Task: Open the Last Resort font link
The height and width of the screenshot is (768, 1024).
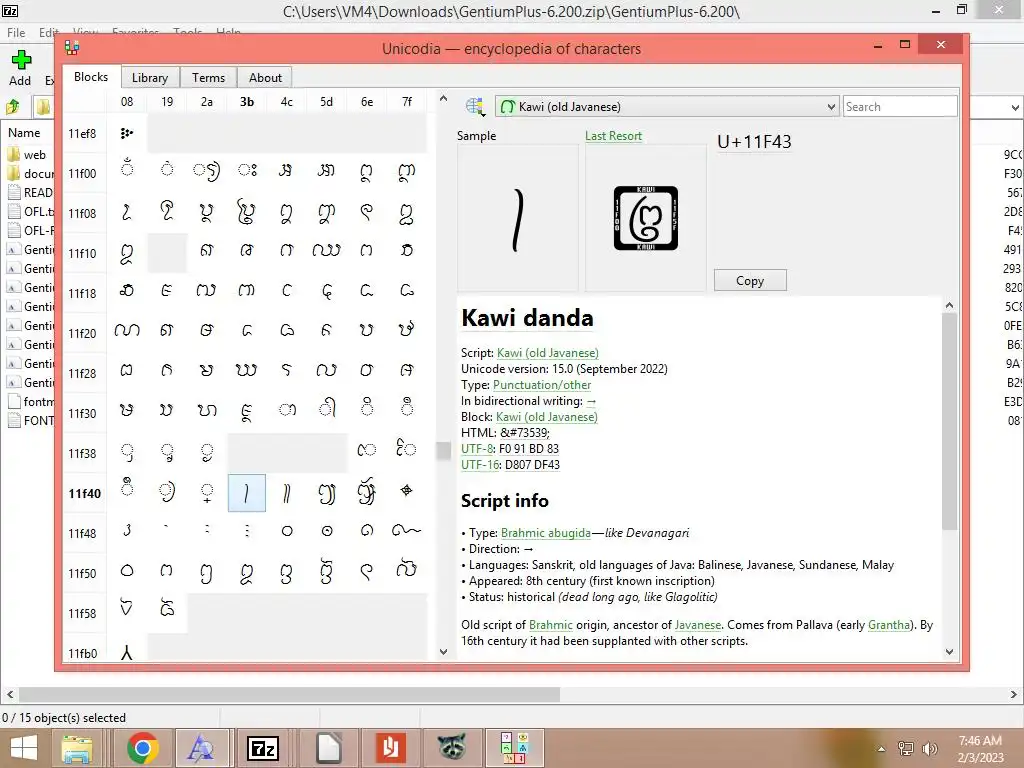Action: (x=613, y=136)
